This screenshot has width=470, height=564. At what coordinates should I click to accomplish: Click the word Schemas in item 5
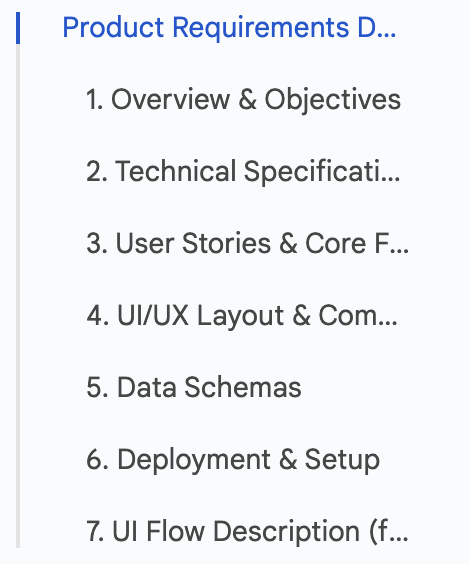point(243,387)
